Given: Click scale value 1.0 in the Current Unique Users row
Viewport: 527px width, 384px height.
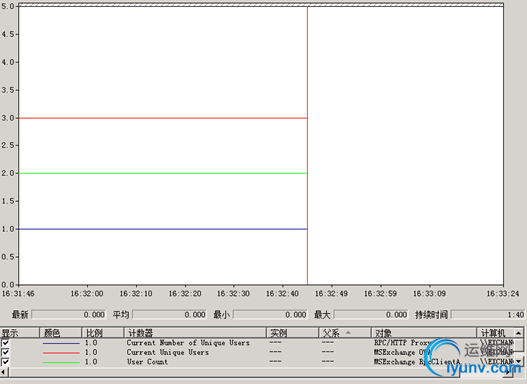Looking at the screenshot, I should [91, 352].
